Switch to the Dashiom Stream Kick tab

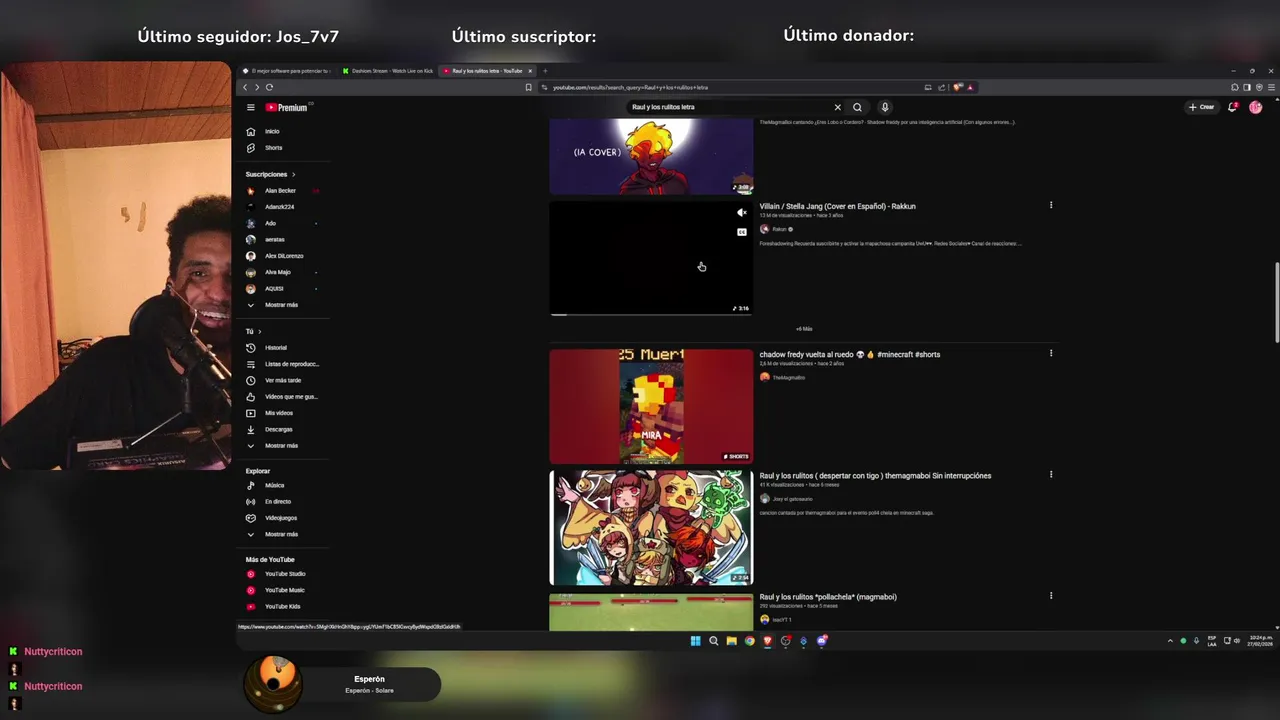pos(387,71)
